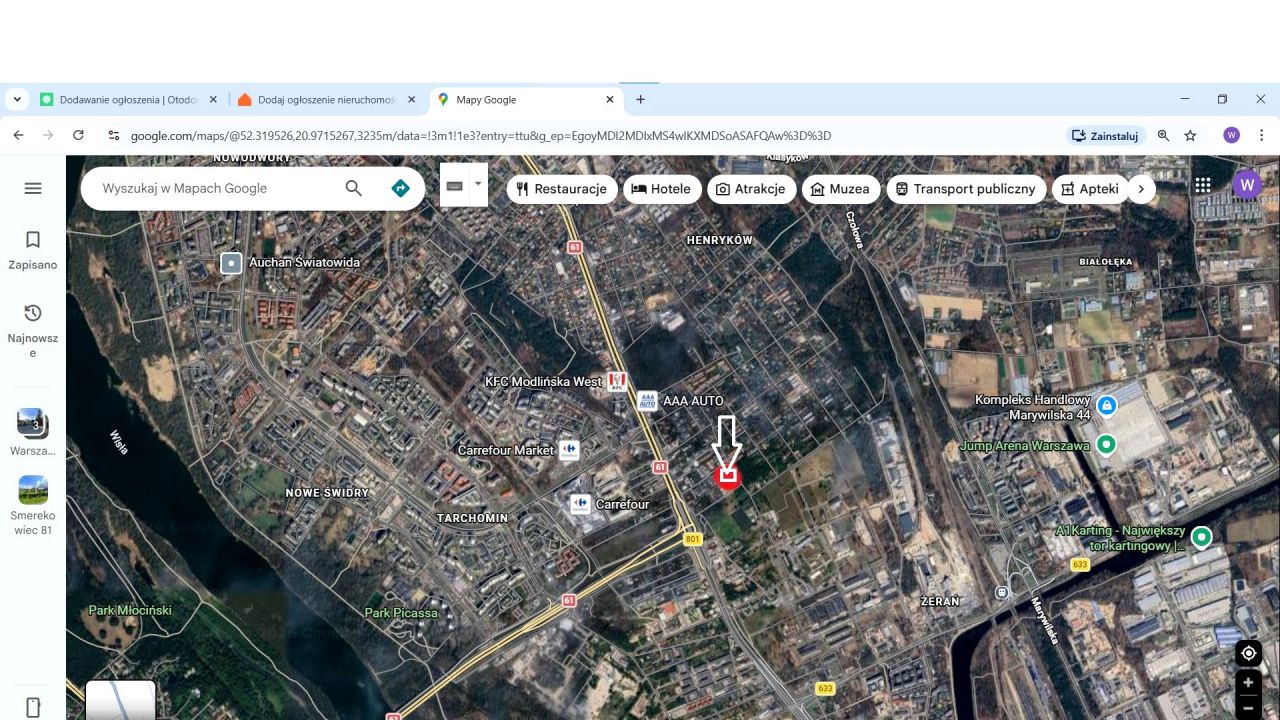
Task: Click the show-your-location icon
Action: tap(1247, 652)
